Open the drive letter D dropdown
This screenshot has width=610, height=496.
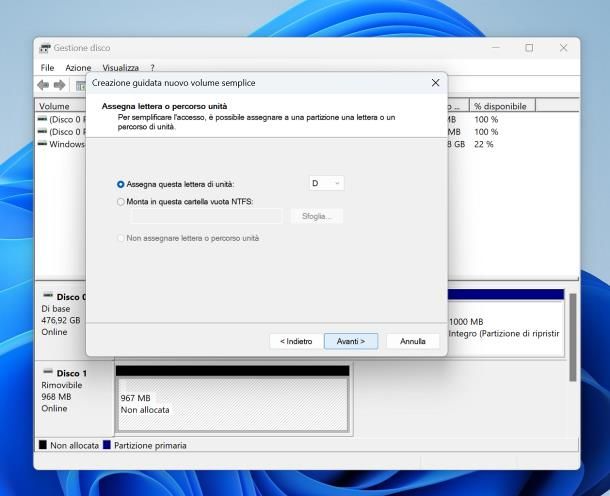(x=326, y=183)
